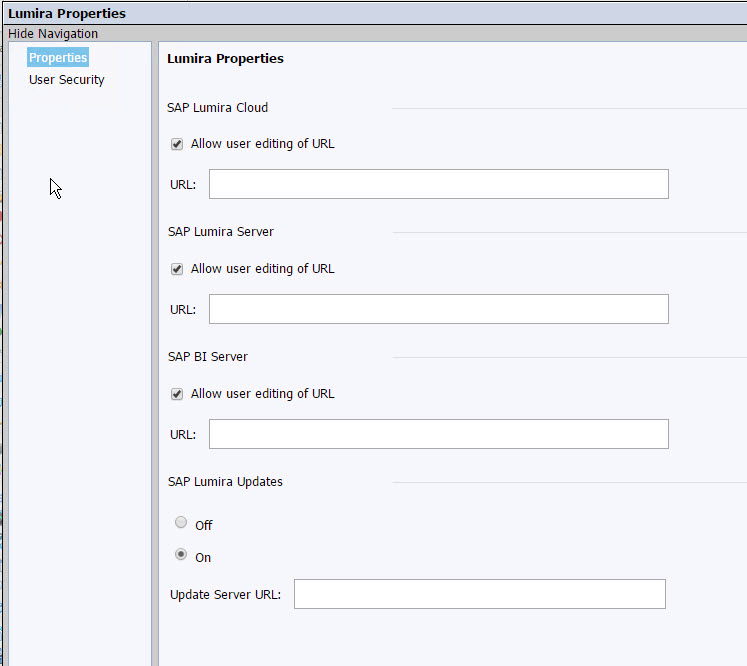
Task: Click the SAP BI Server URL field
Action: (x=438, y=434)
